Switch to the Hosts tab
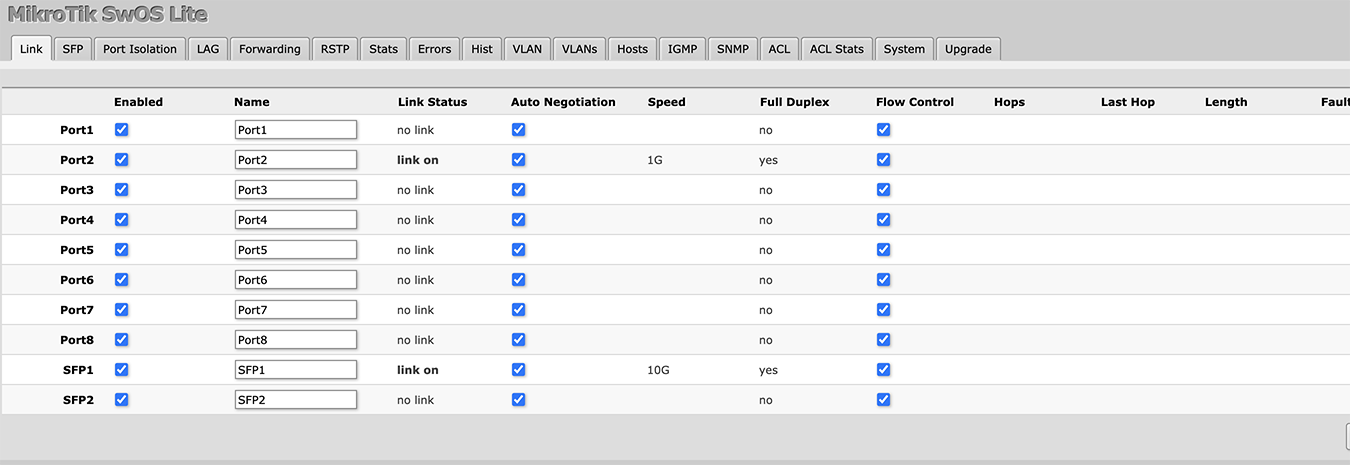1350x465 pixels. coord(632,49)
